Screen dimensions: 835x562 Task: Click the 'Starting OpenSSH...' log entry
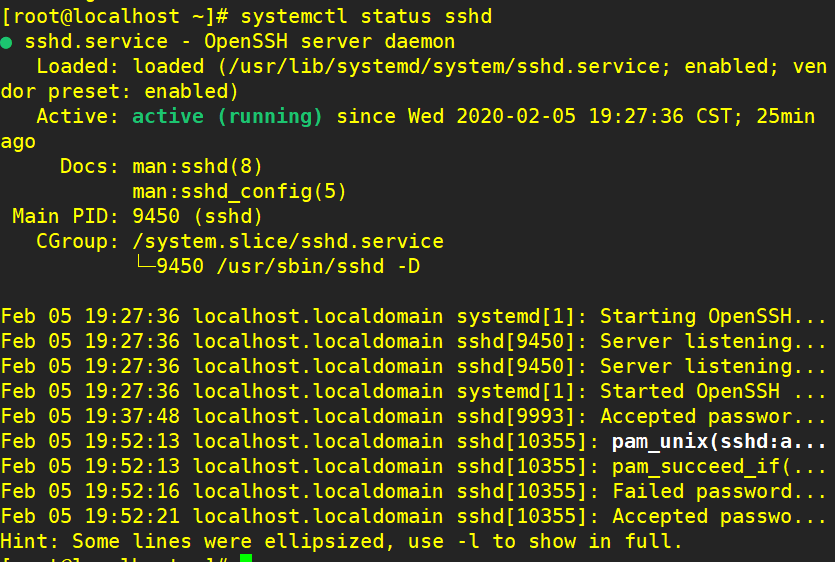tap(713, 316)
